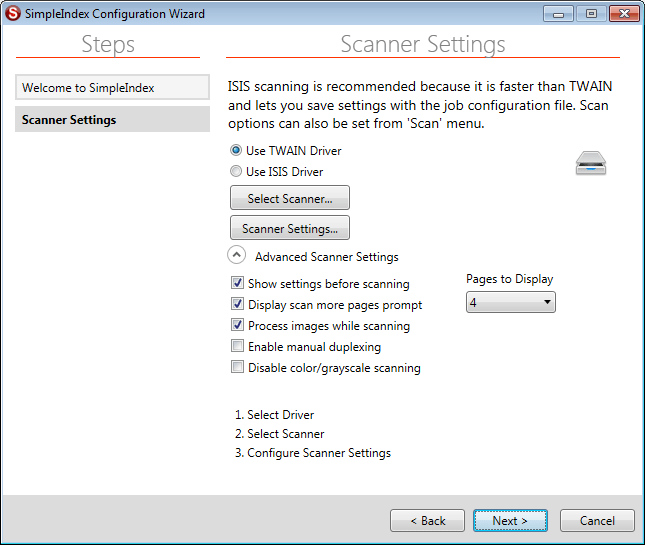Click the Scanner Settings page heading
The width and height of the screenshot is (645, 545).
click(x=423, y=44)
